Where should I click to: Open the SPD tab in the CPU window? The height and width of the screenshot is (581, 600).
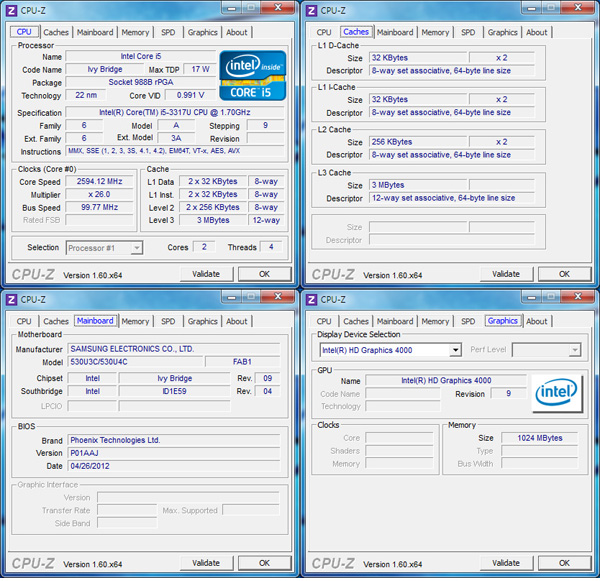point(168,32)
